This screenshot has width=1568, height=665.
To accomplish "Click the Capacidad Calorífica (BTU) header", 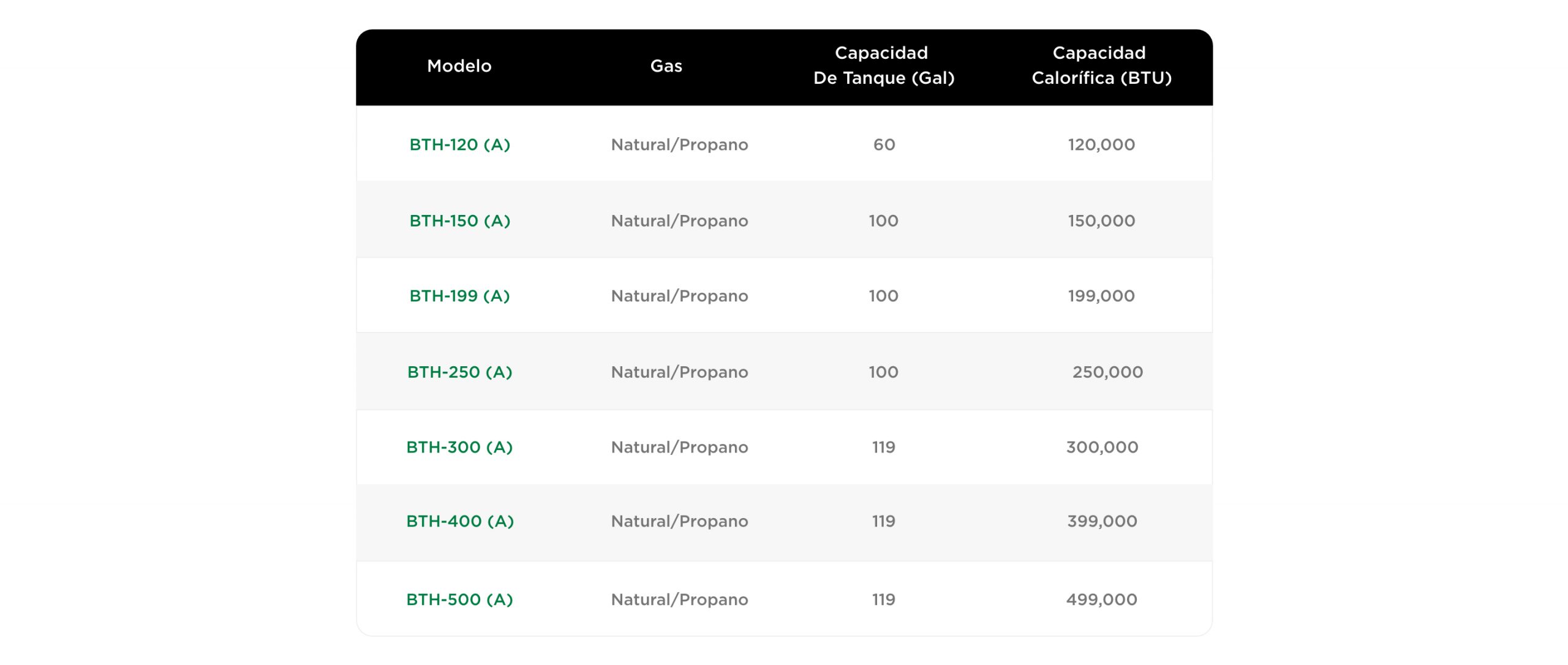I will pos(1101,66).
